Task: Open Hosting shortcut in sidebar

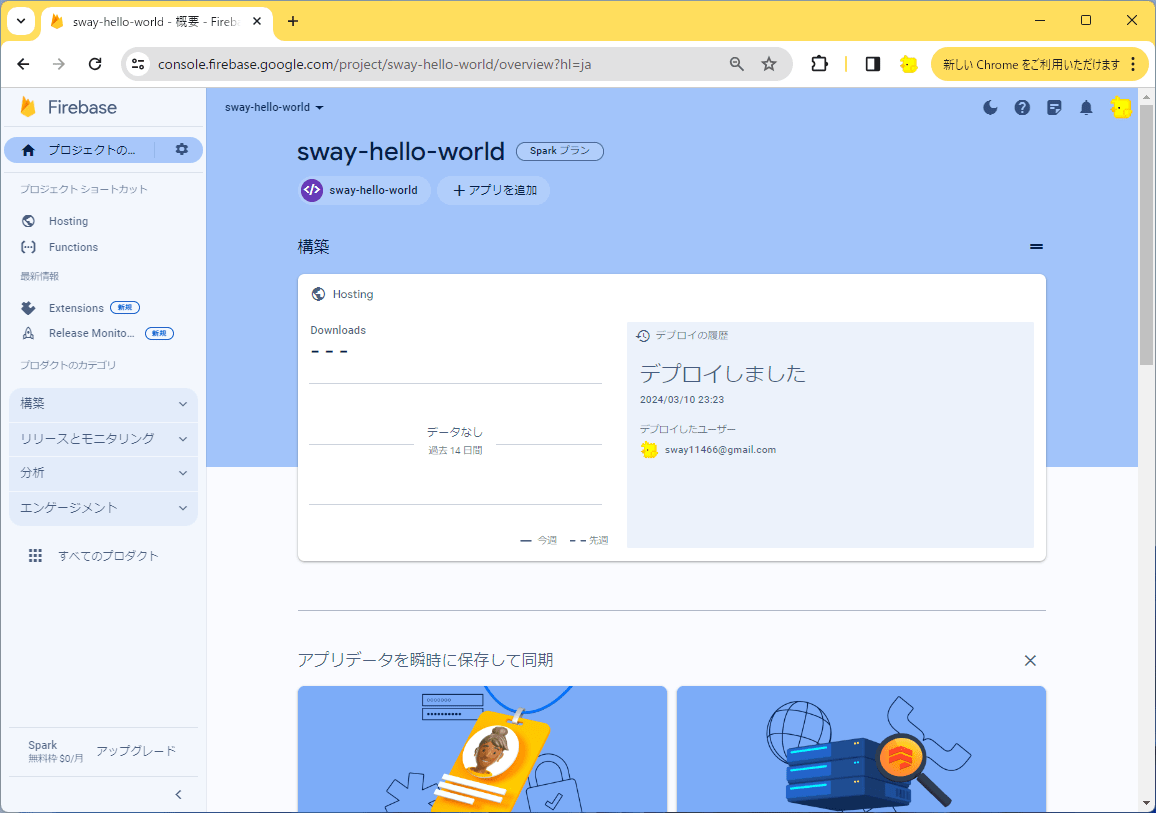Action: pos(68,221)
